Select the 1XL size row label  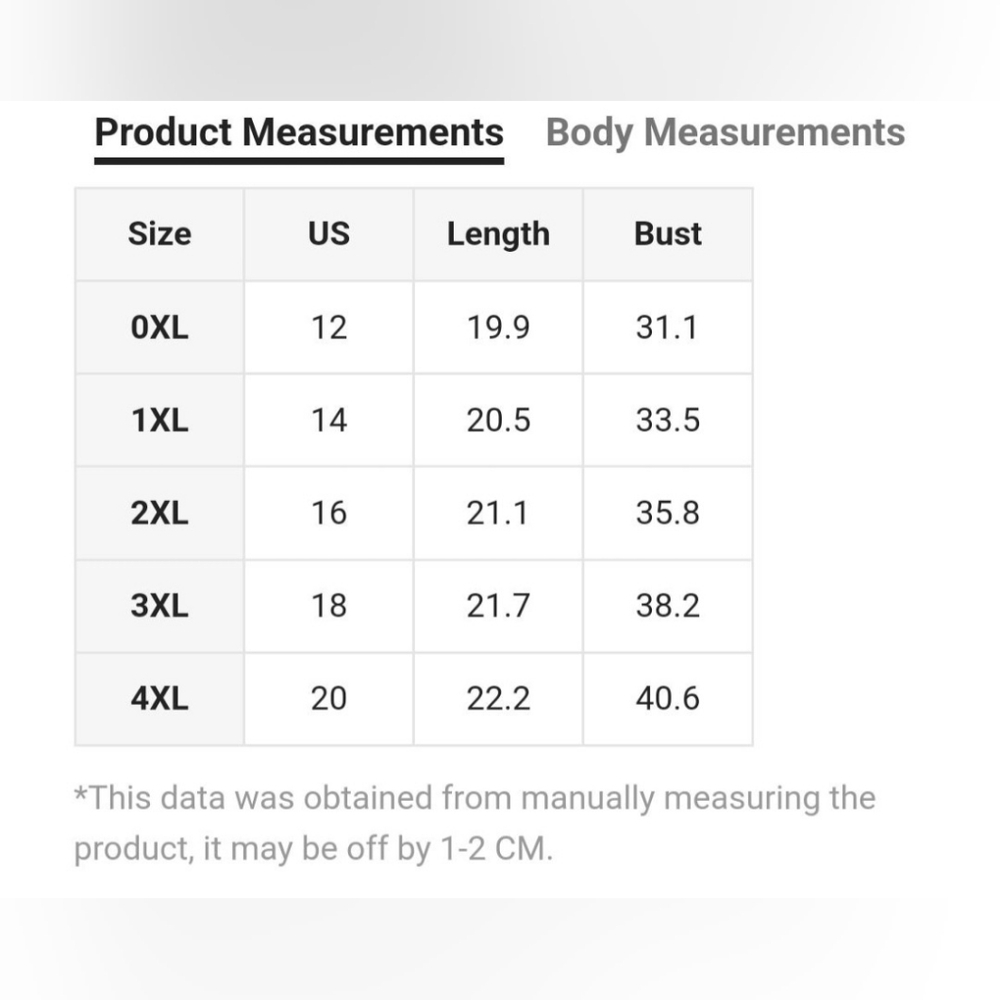159,420
